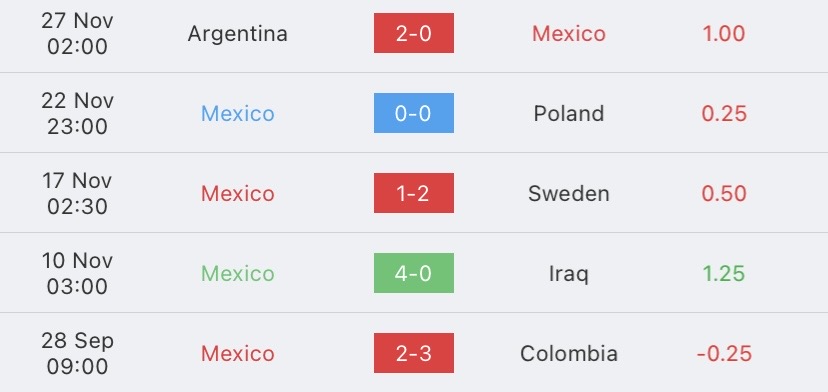Open the Iraq team link
828x392 pixels.
coord(569,274)
